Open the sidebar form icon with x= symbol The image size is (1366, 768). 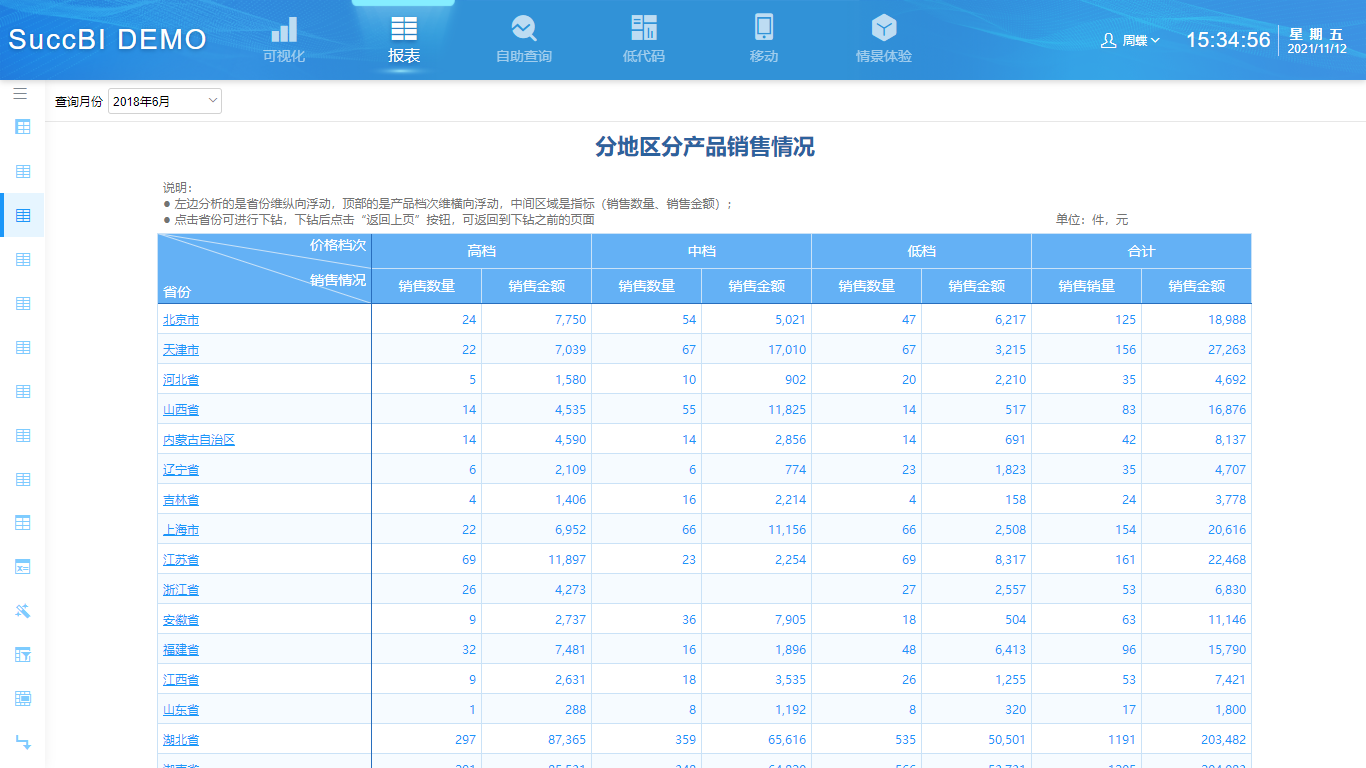pyautogui.click(x=23, y=567)
